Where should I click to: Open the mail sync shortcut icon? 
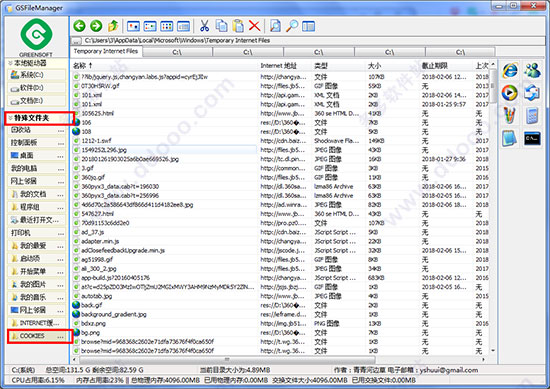point(532,93)
